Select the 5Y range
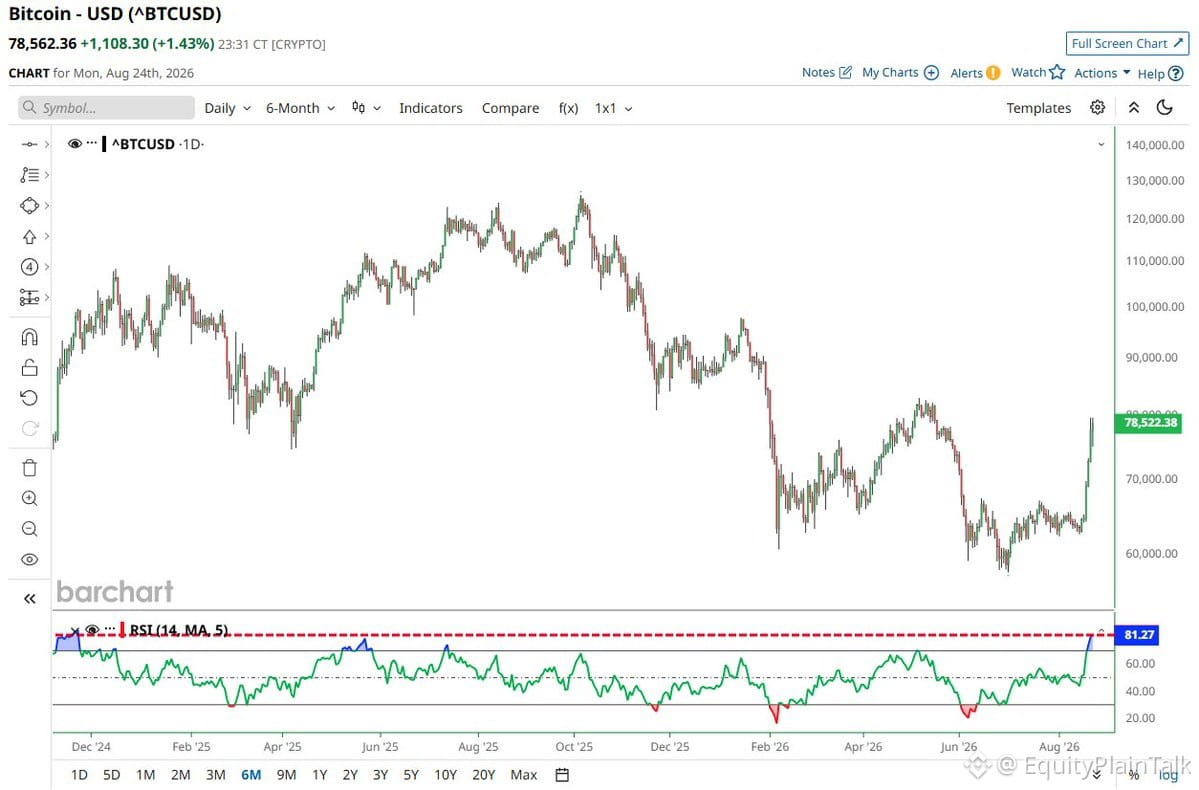Viewport: 1199px width, 790px height. point(411,775)
